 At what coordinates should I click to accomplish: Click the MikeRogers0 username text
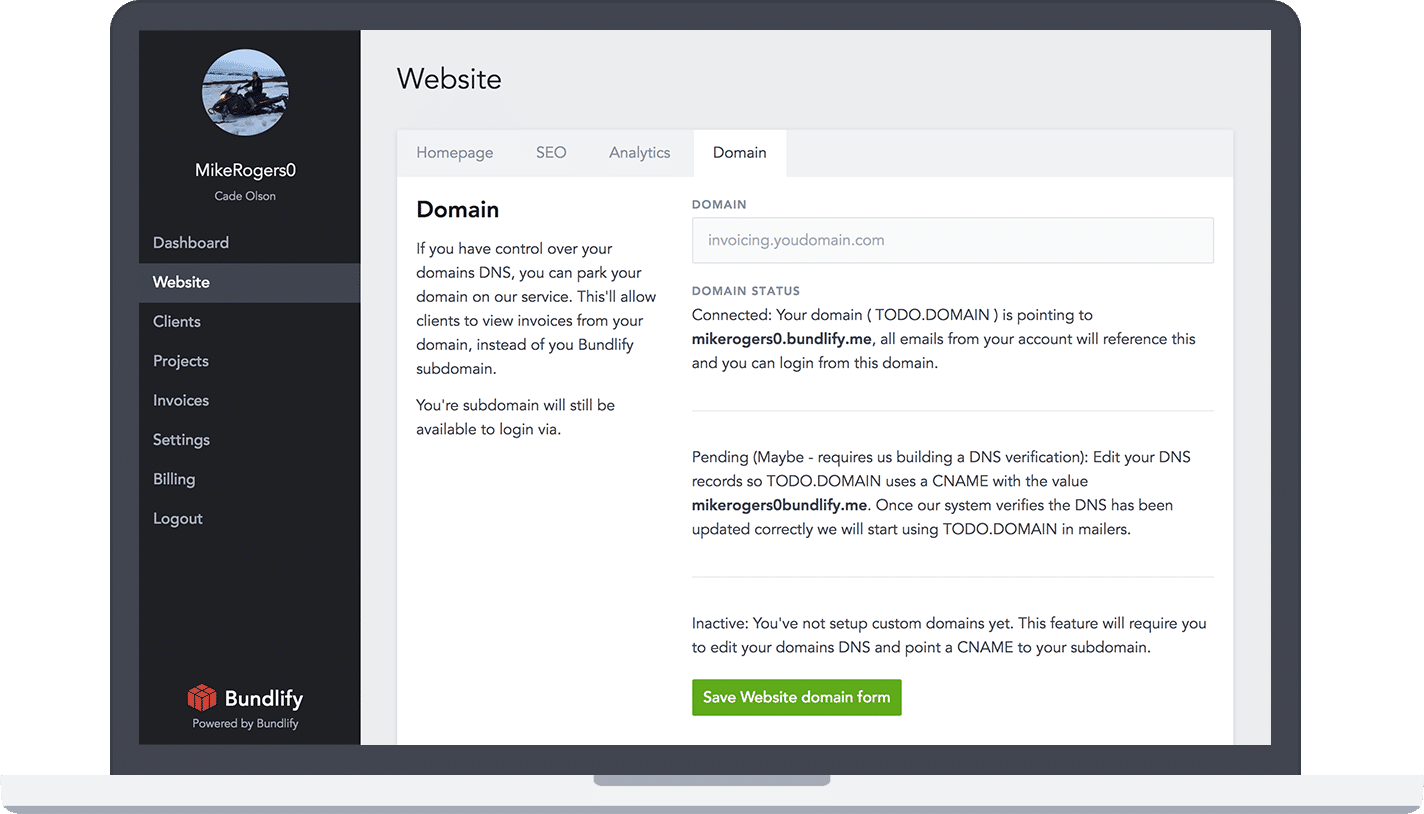[246, 170]
